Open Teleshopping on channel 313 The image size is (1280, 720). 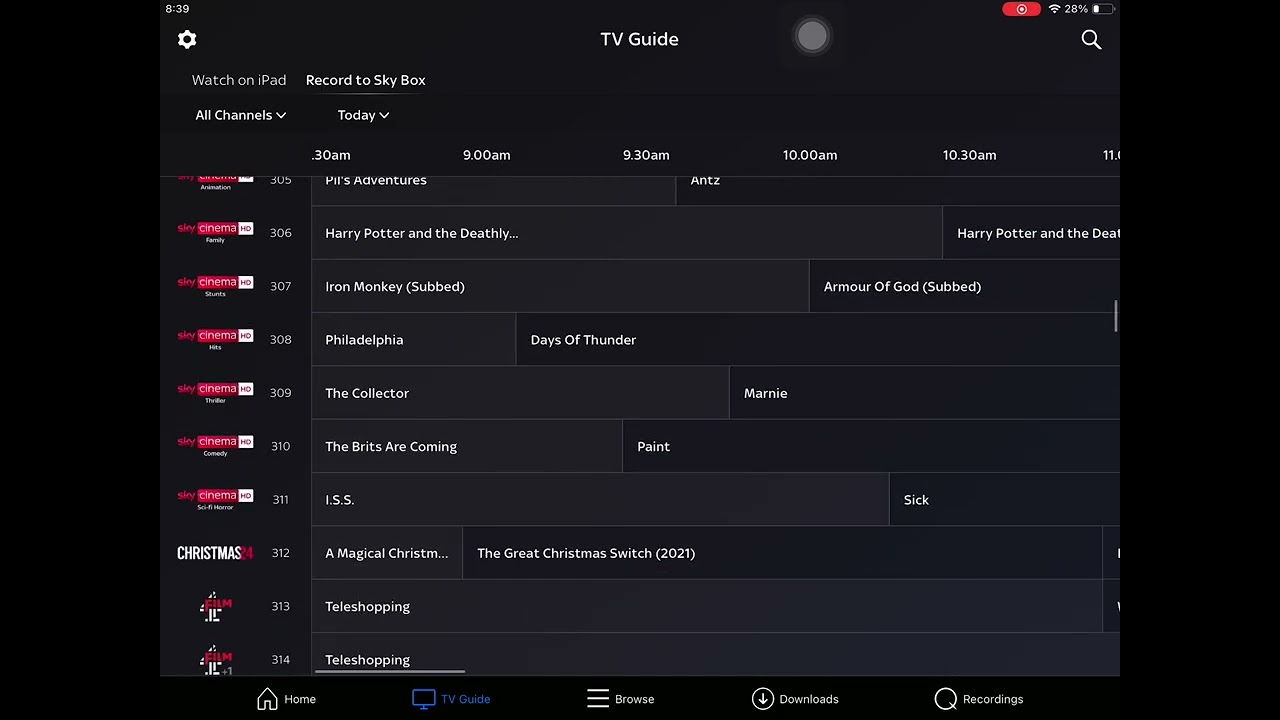pyautogui.click(x=706, y=606)
